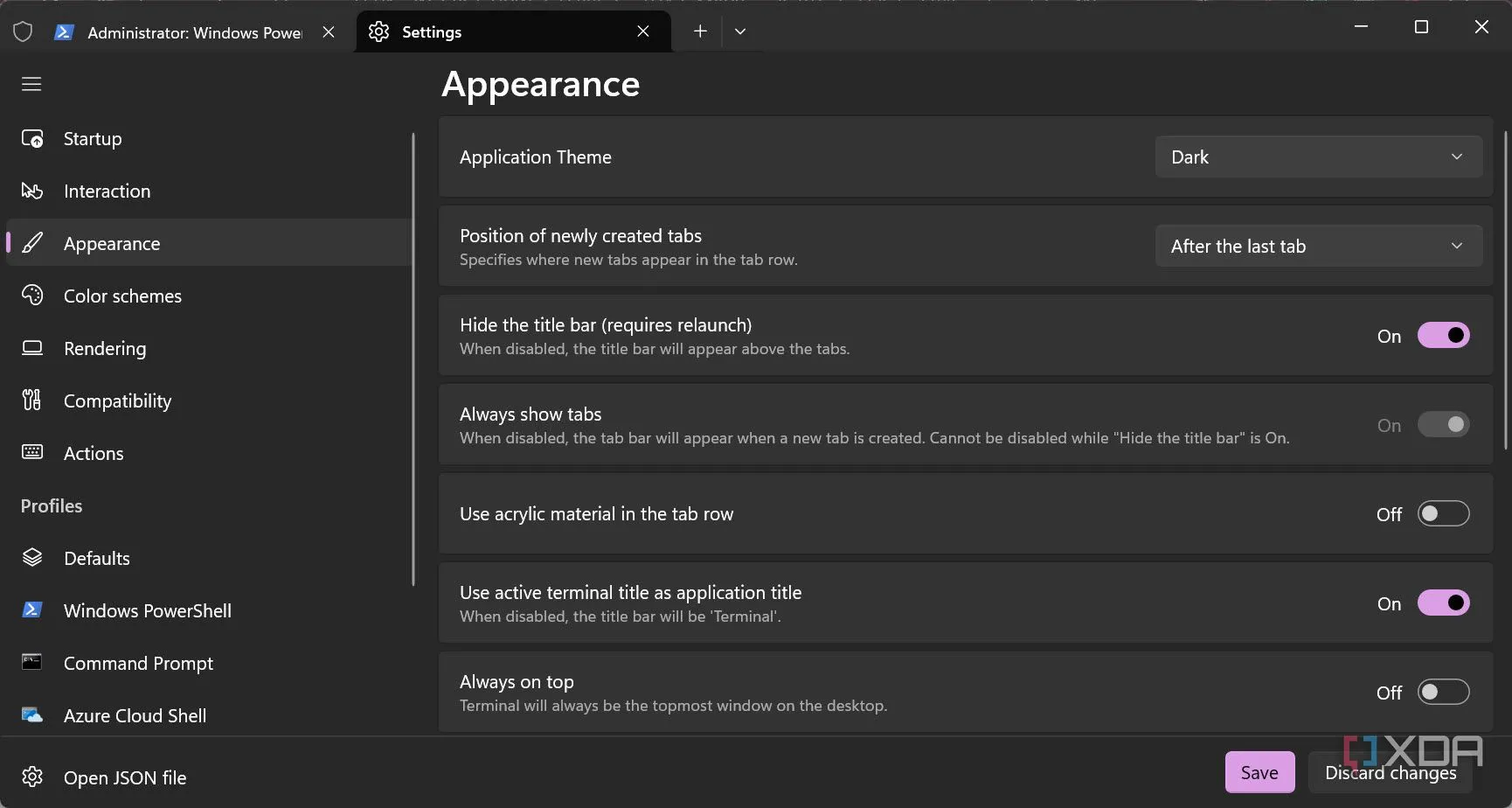
Task: Click the PowerShell icon on the first tab
Action: point(64,32)
